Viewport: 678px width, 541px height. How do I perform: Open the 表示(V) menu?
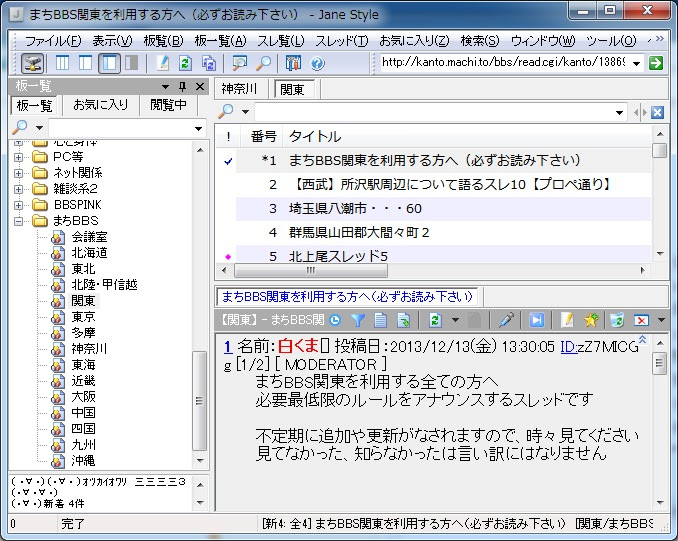(x=112, y=41)
